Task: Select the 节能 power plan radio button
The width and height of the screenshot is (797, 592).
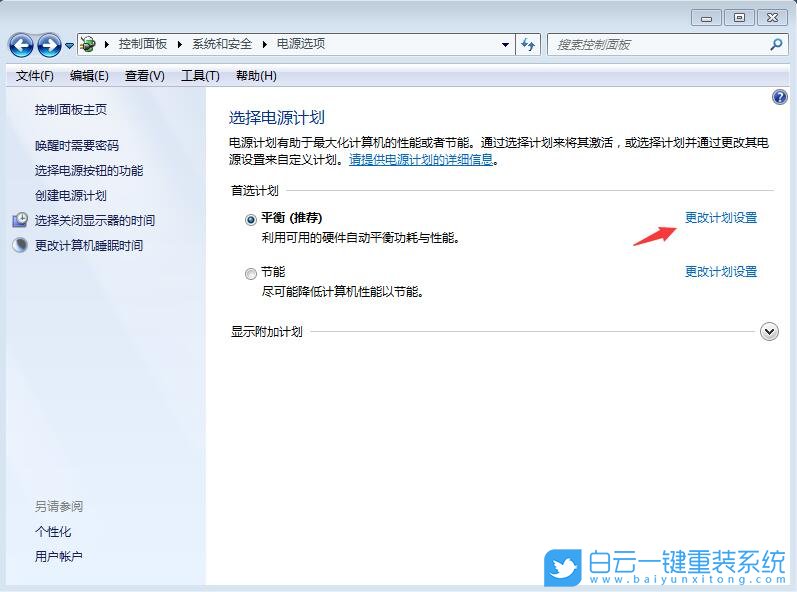Action: tap(251, 274)
